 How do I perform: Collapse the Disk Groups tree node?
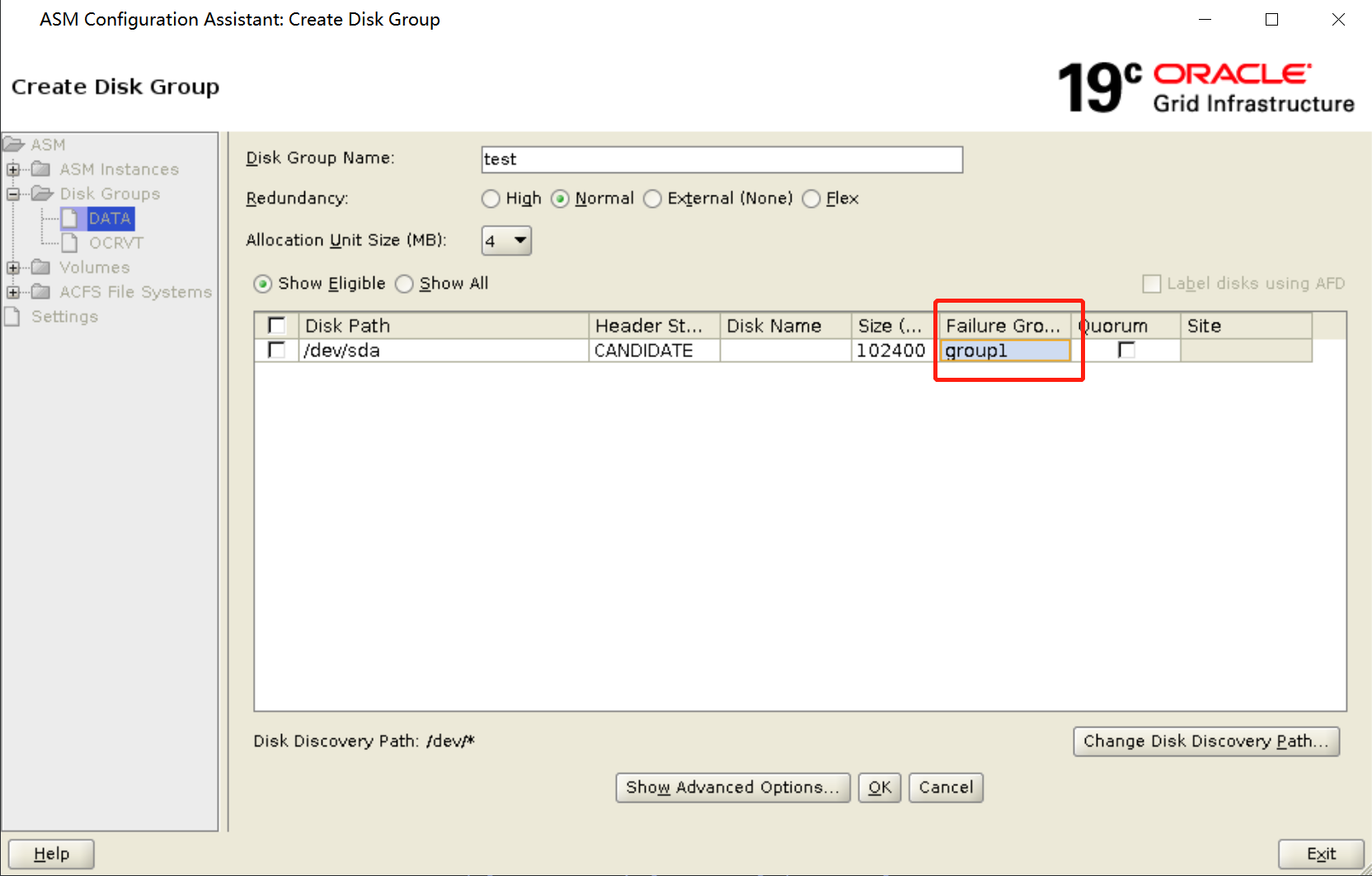[x=12, y=194]
